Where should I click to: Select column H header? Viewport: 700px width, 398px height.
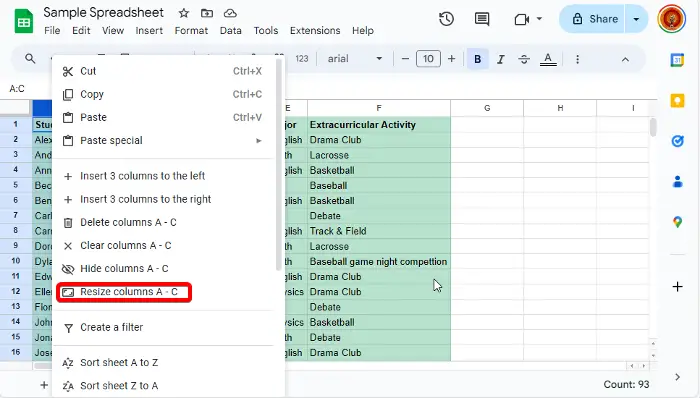[x=560, y=108]
